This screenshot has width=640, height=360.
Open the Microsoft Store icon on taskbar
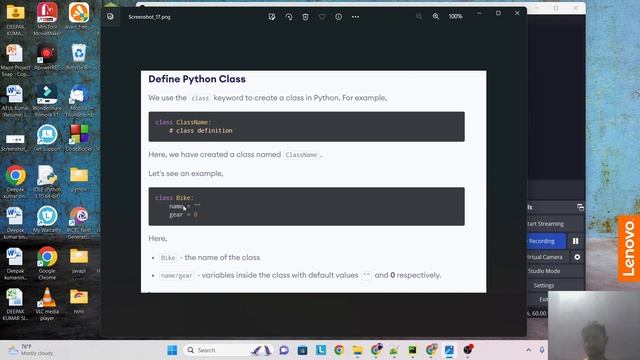(x=302, y=350)
